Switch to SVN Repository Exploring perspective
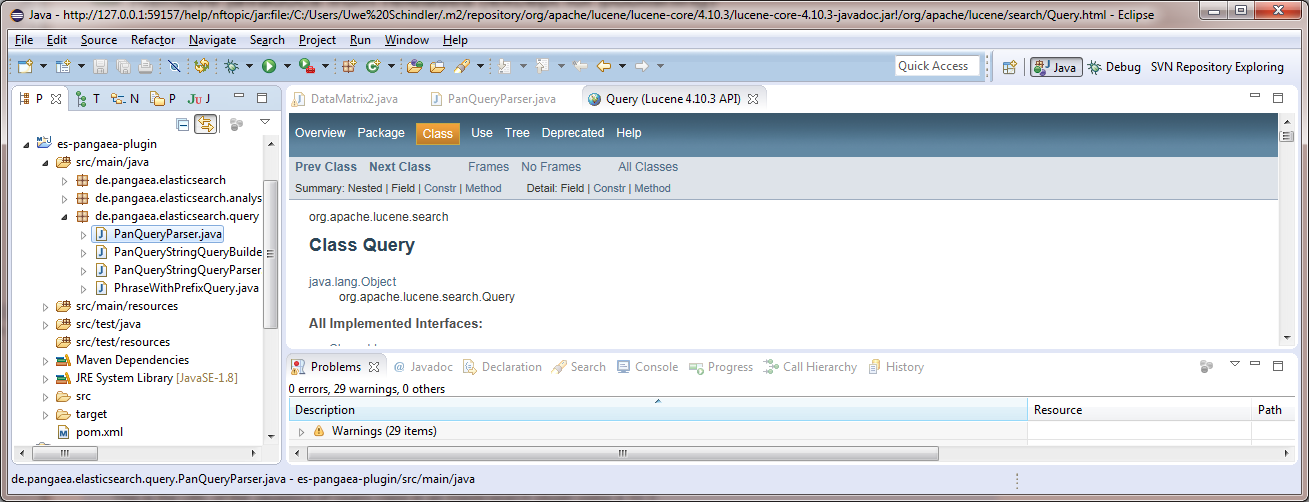 (1217, 67)
